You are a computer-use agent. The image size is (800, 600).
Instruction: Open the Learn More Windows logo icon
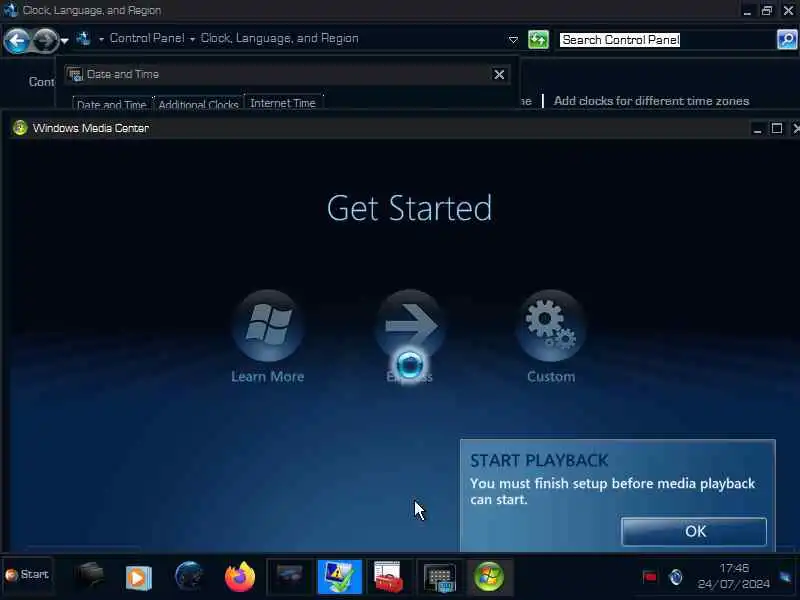[x=268, y=326]
